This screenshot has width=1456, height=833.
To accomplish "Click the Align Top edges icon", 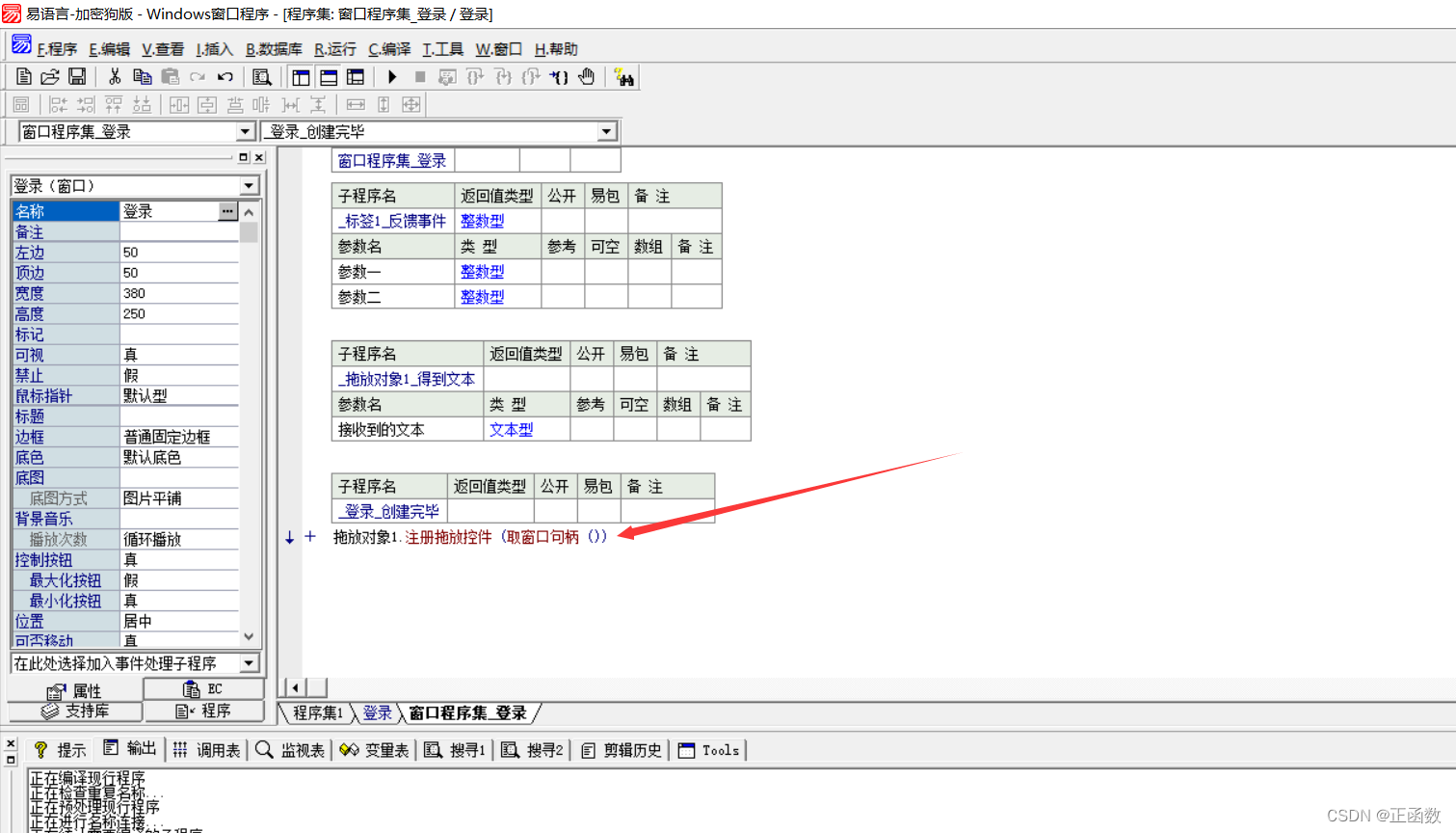I will 114,104.
